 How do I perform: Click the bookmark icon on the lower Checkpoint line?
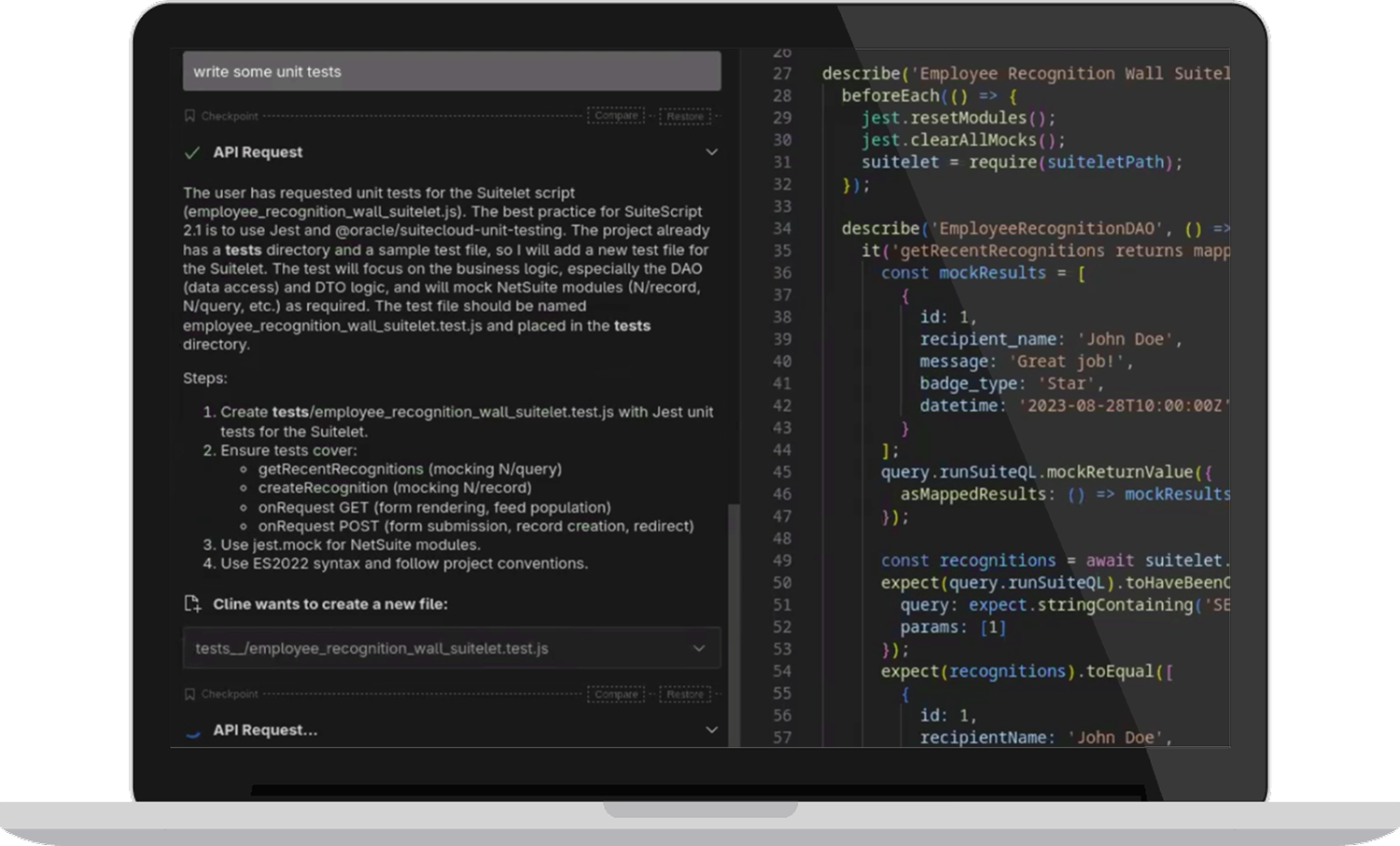pos(190,694)
